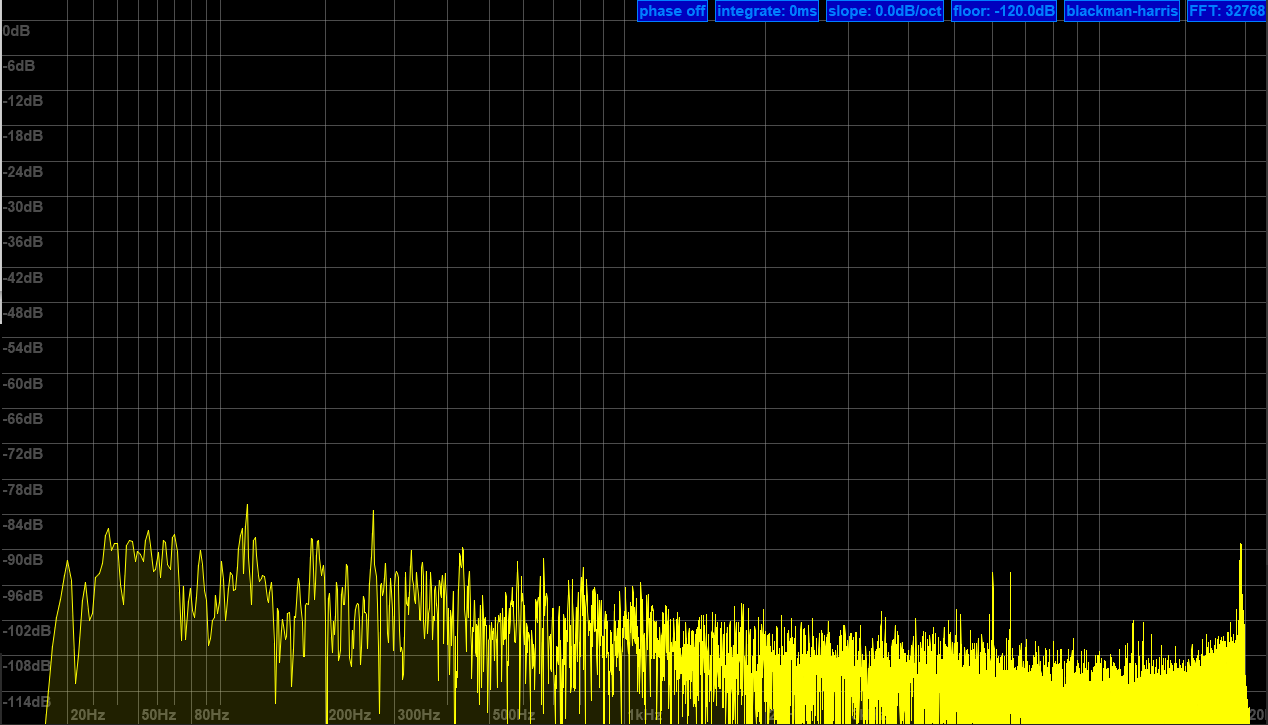Click the 200Hz frequency label
The height and width of the screenshot is (725, 1268).
click(x=350, y=715)
